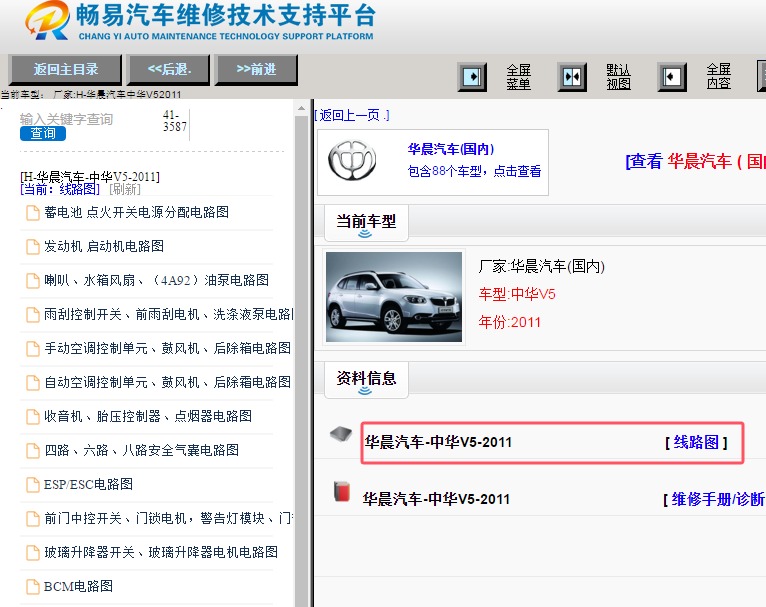Screen dimensions: 766x607
Task: Click the full-screen menu (全屏菜单) icon
Action: click(472, 77)
